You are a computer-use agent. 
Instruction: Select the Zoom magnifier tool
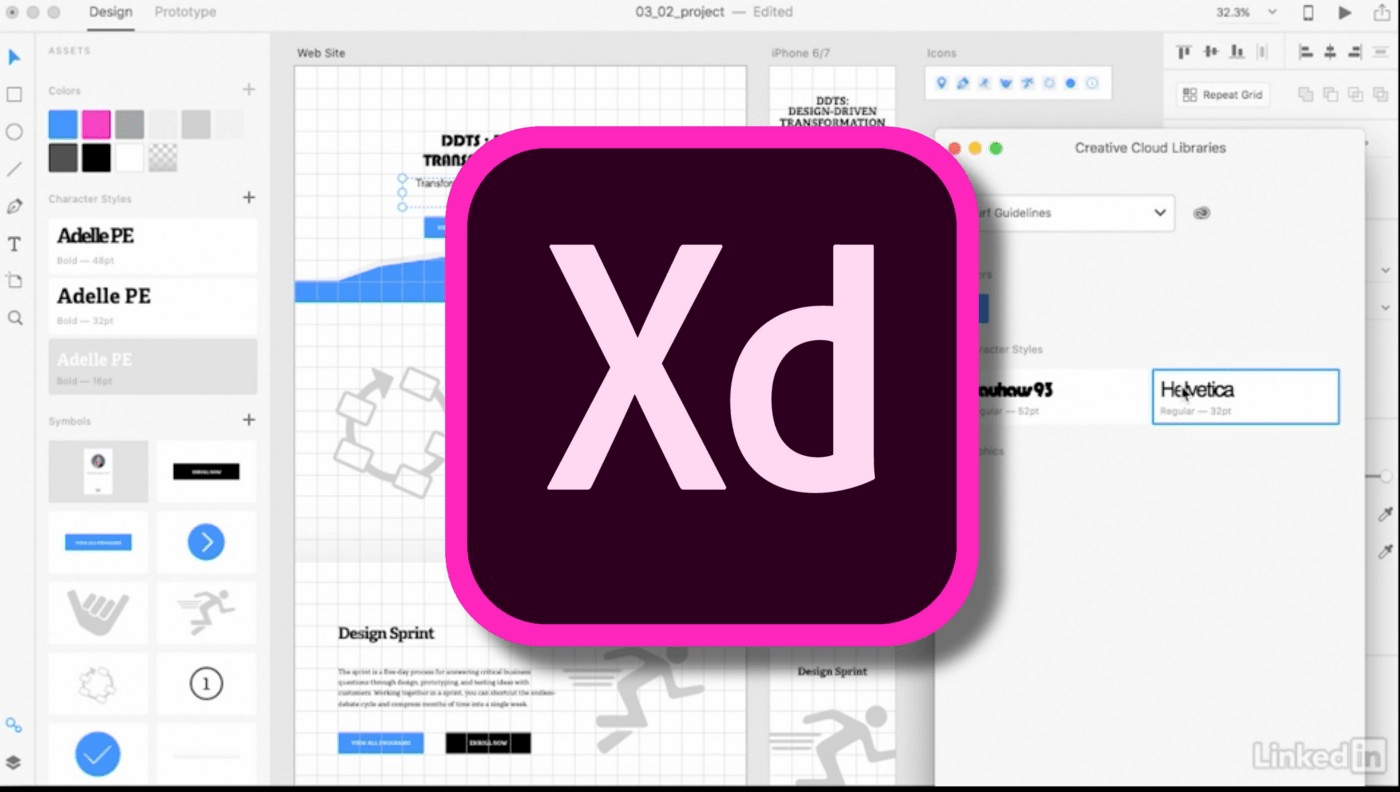pyautogui.click(x=14, y=318)
